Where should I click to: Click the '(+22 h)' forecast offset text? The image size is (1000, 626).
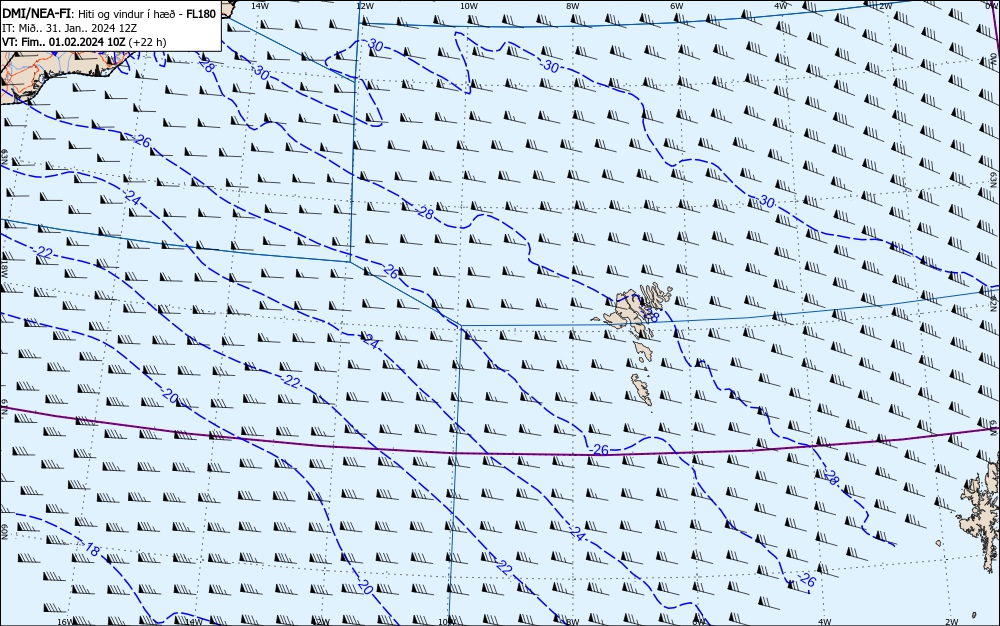[147, 42]
